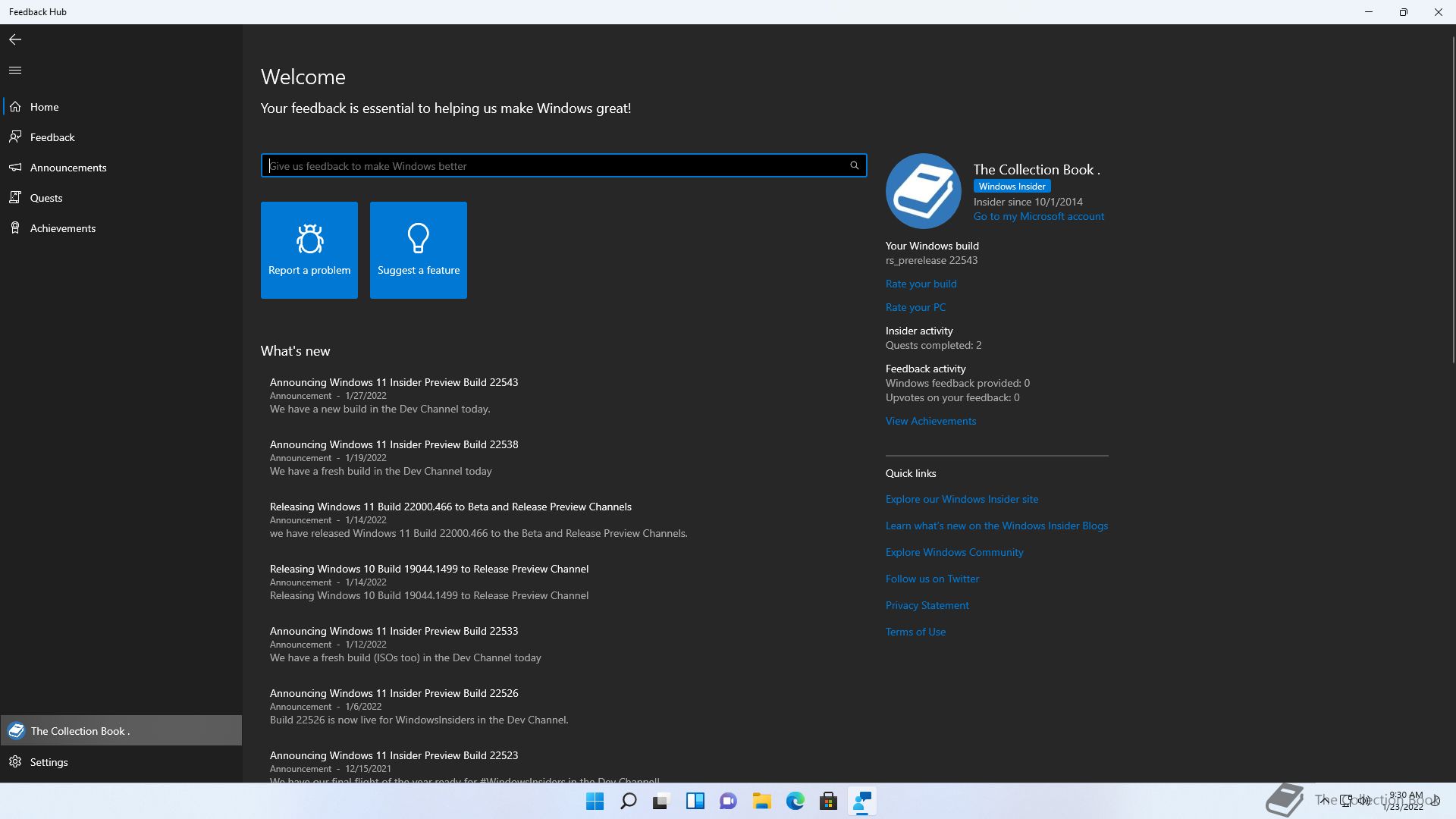The height and width of the screenshot is (819, 1456).
Task: Open announcement for Insider Preview Build 22523
Action: click(394, 755)
